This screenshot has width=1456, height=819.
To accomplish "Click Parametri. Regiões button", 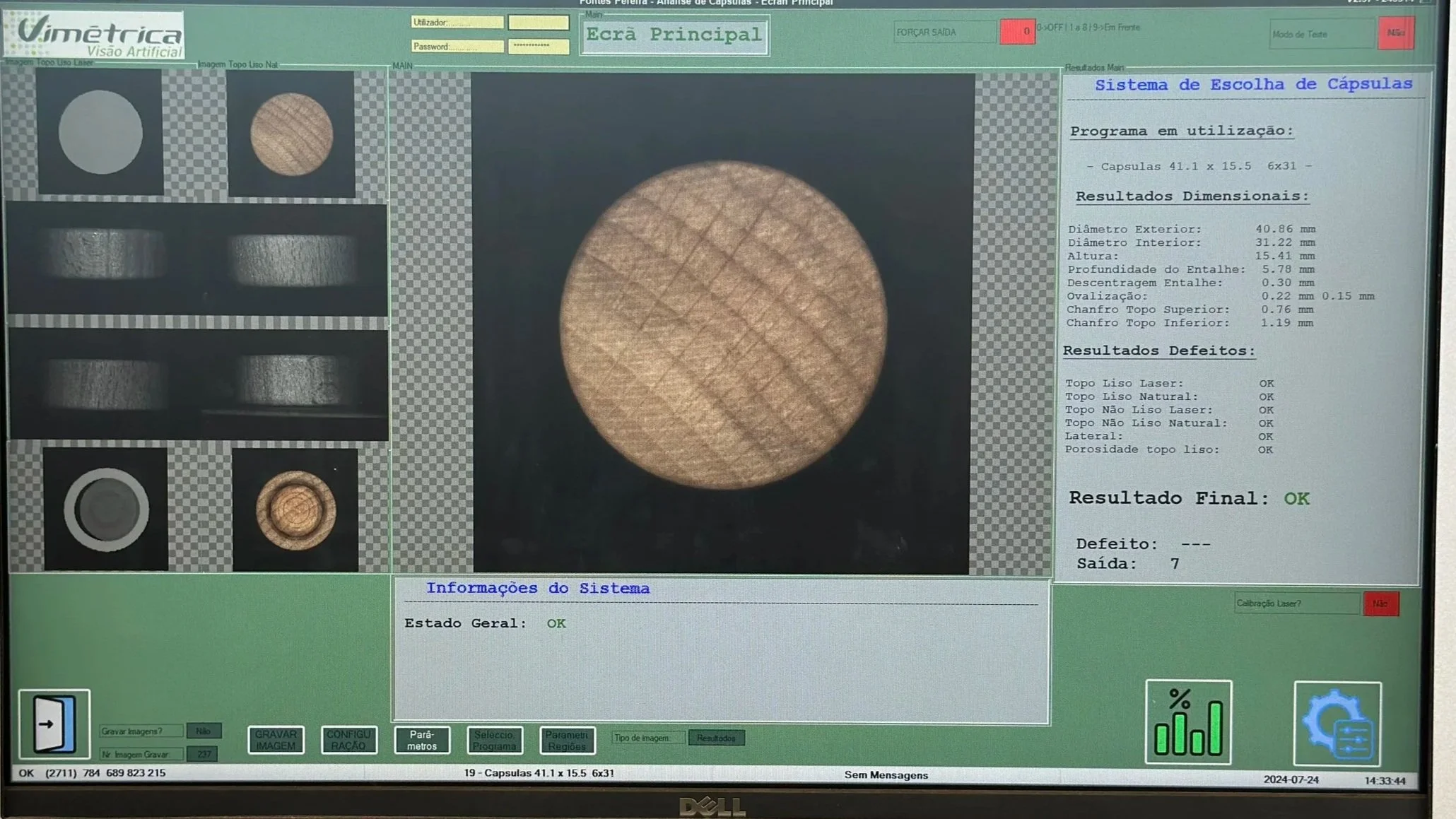I will click(567, 740).
